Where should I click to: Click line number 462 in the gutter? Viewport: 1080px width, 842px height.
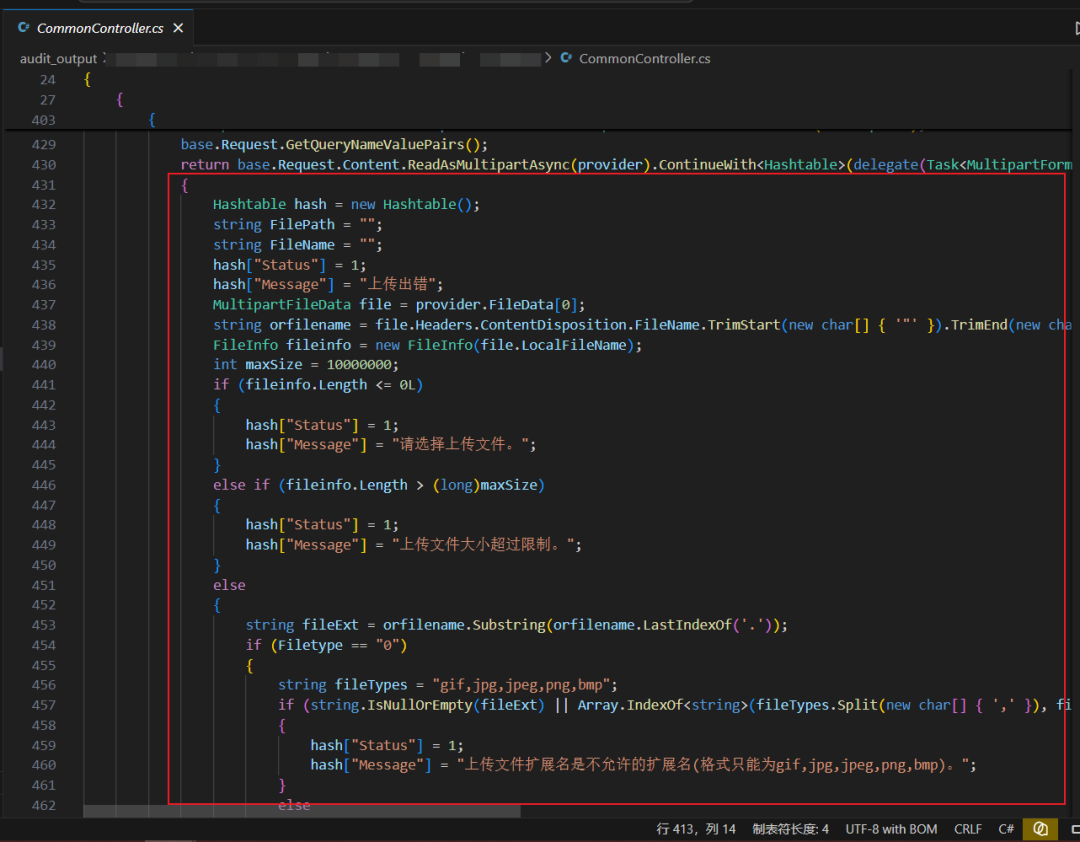pos(43,805)
